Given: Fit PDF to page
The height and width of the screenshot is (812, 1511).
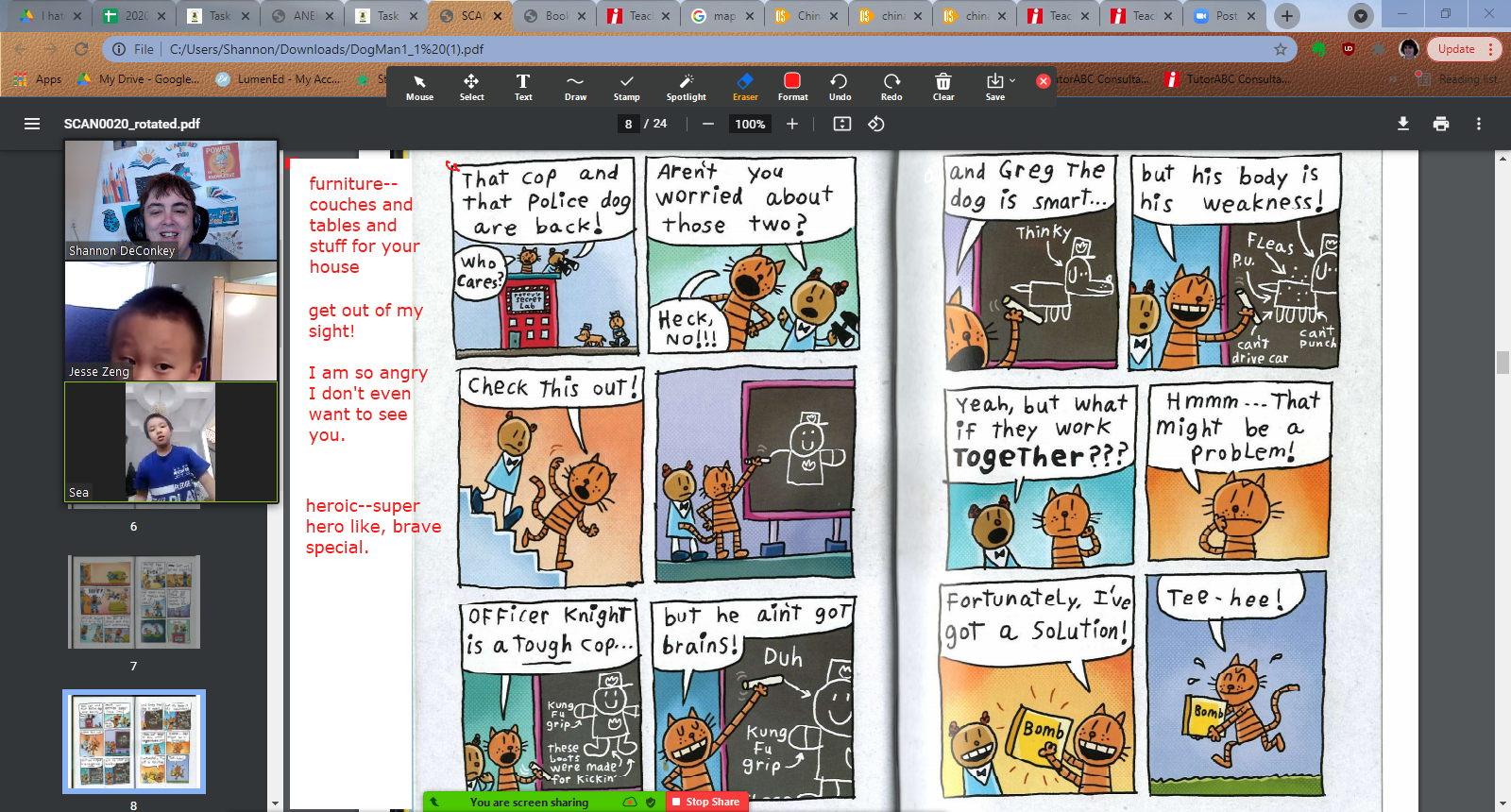Looking at the screenshot, I should [x=842, y=124].
